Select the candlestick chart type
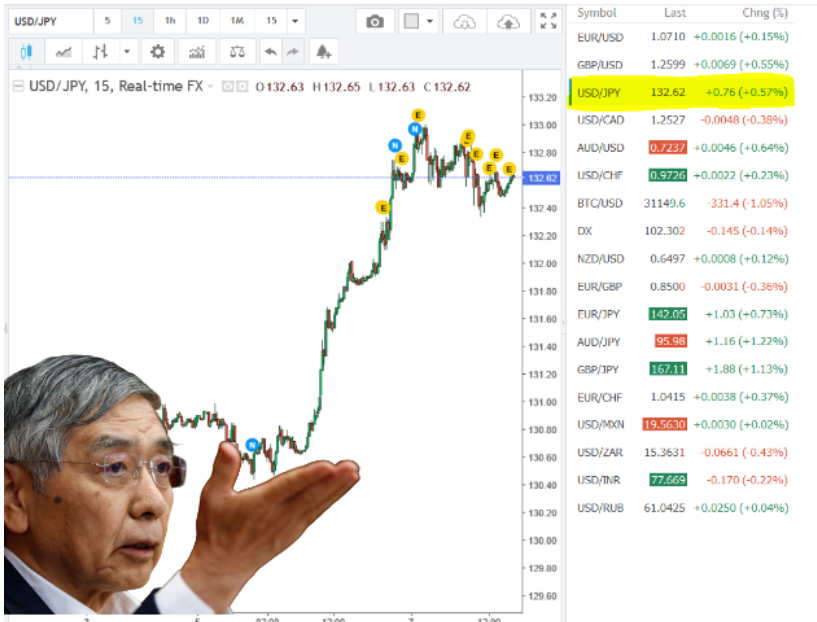Screen dimensions: 817x622 pyautogui.click(x=26, y=52)
